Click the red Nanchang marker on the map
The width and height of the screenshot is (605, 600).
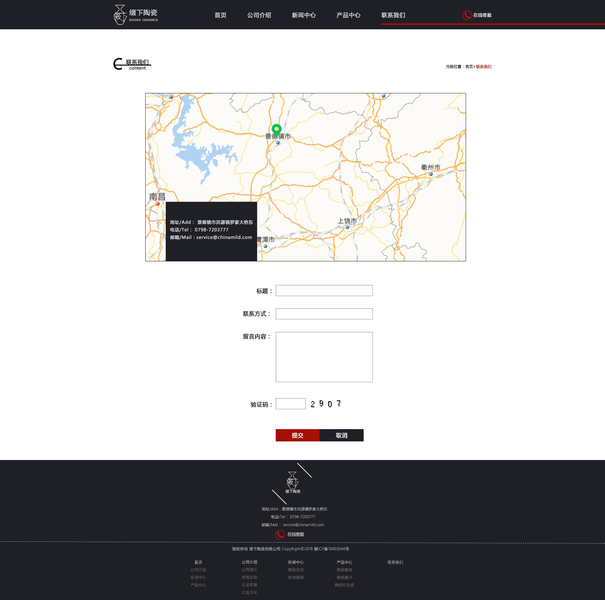tap(157, 204)
